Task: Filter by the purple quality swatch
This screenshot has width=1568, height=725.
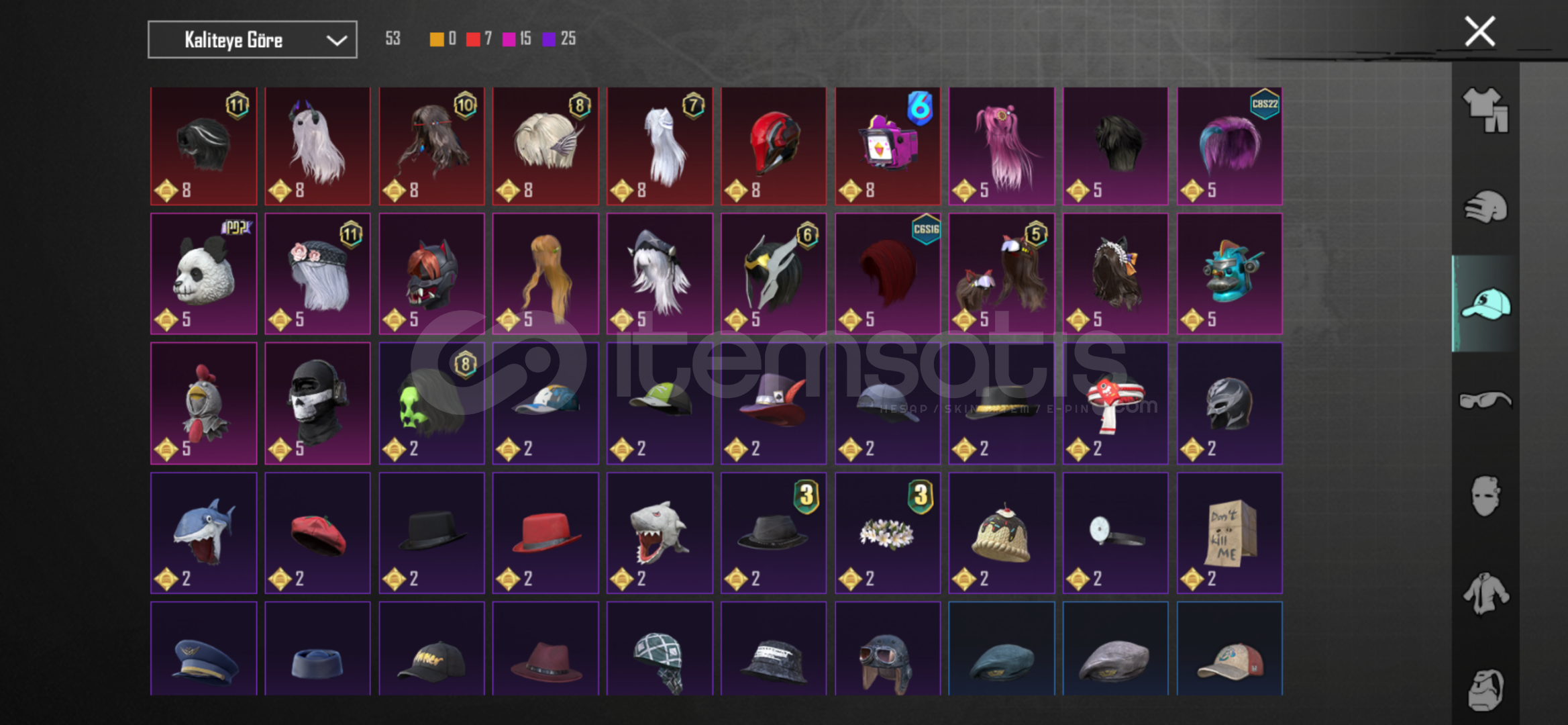Action: point(550,39)
